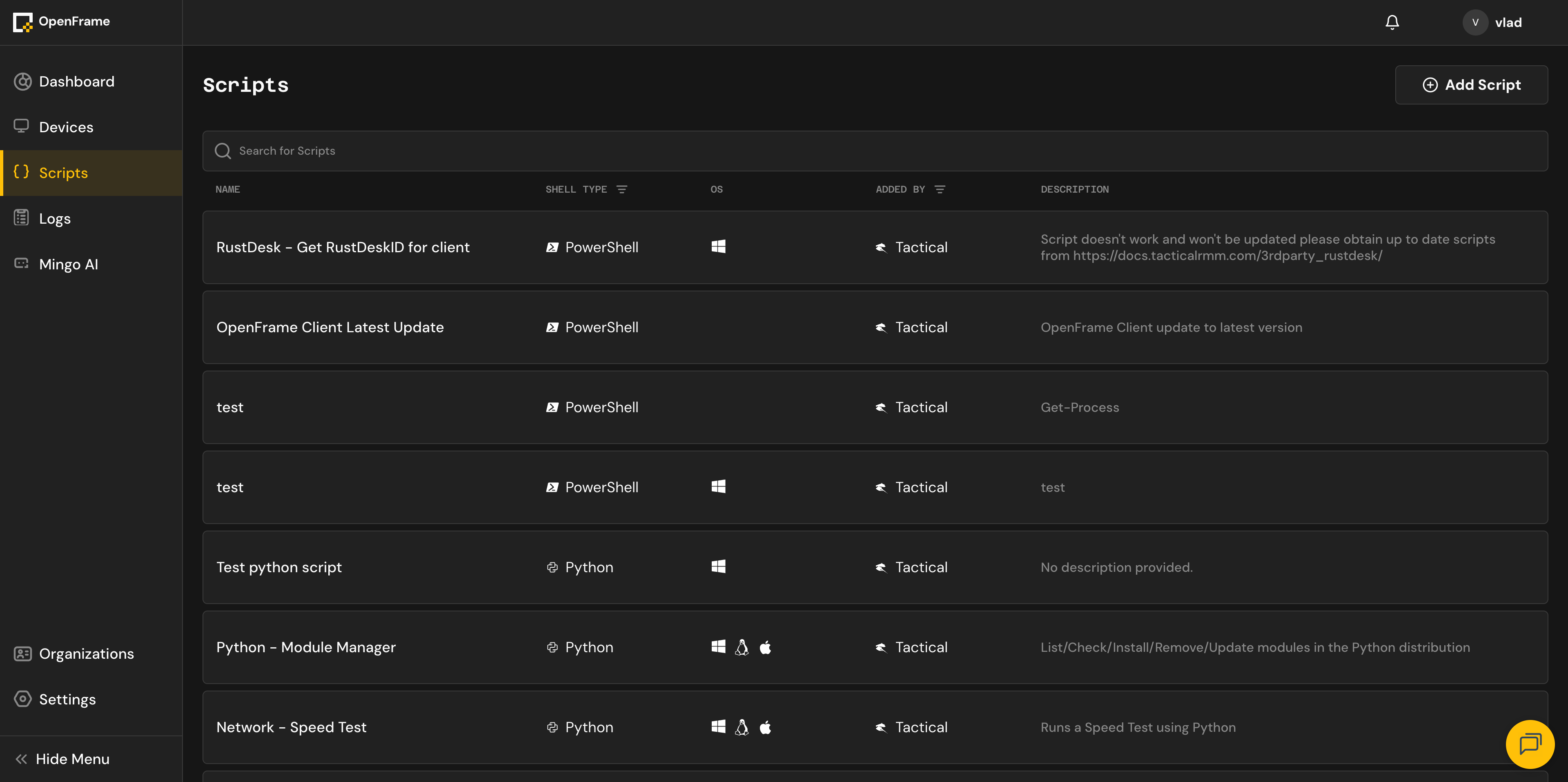Click Windows OS icon on RustDesk row
This screenshot has width=1568, height=782.
pos(718,247)
